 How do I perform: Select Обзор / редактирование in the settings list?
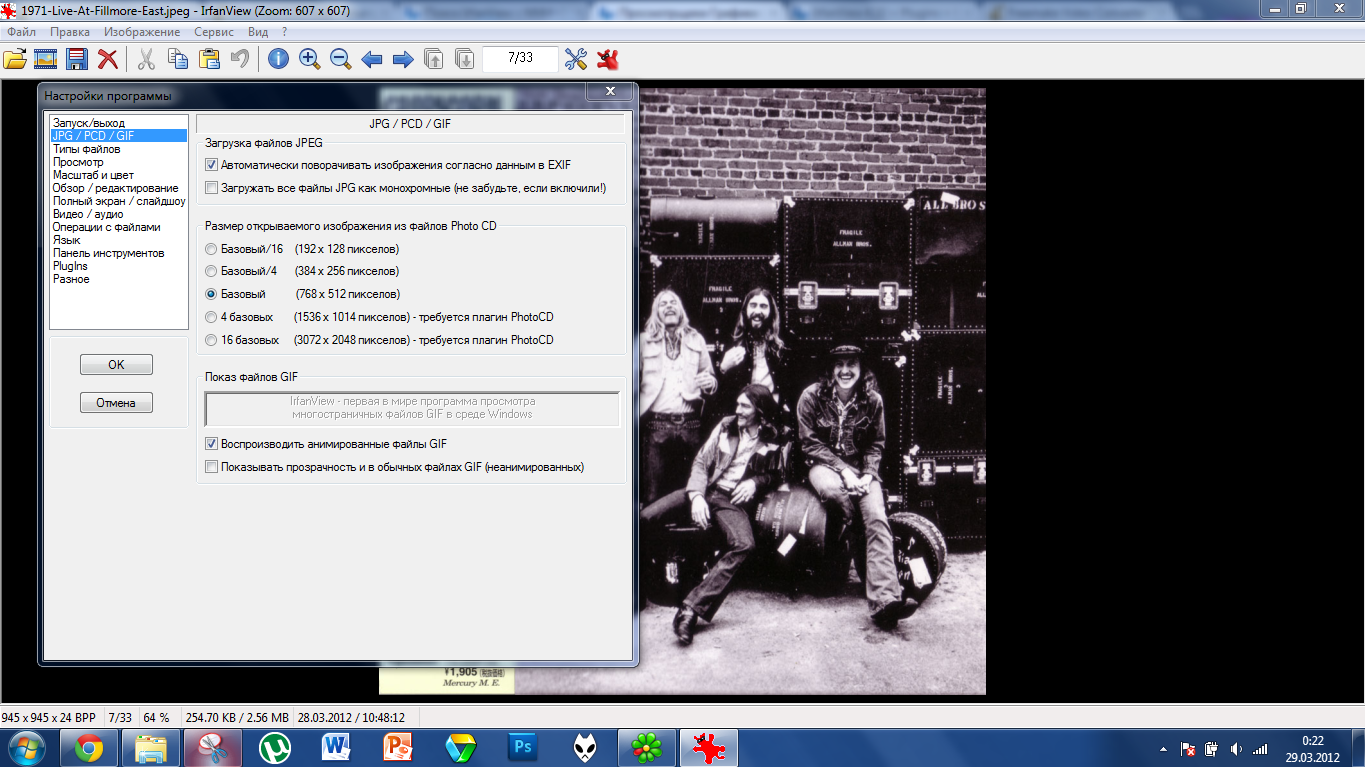[x=119, y=188]
